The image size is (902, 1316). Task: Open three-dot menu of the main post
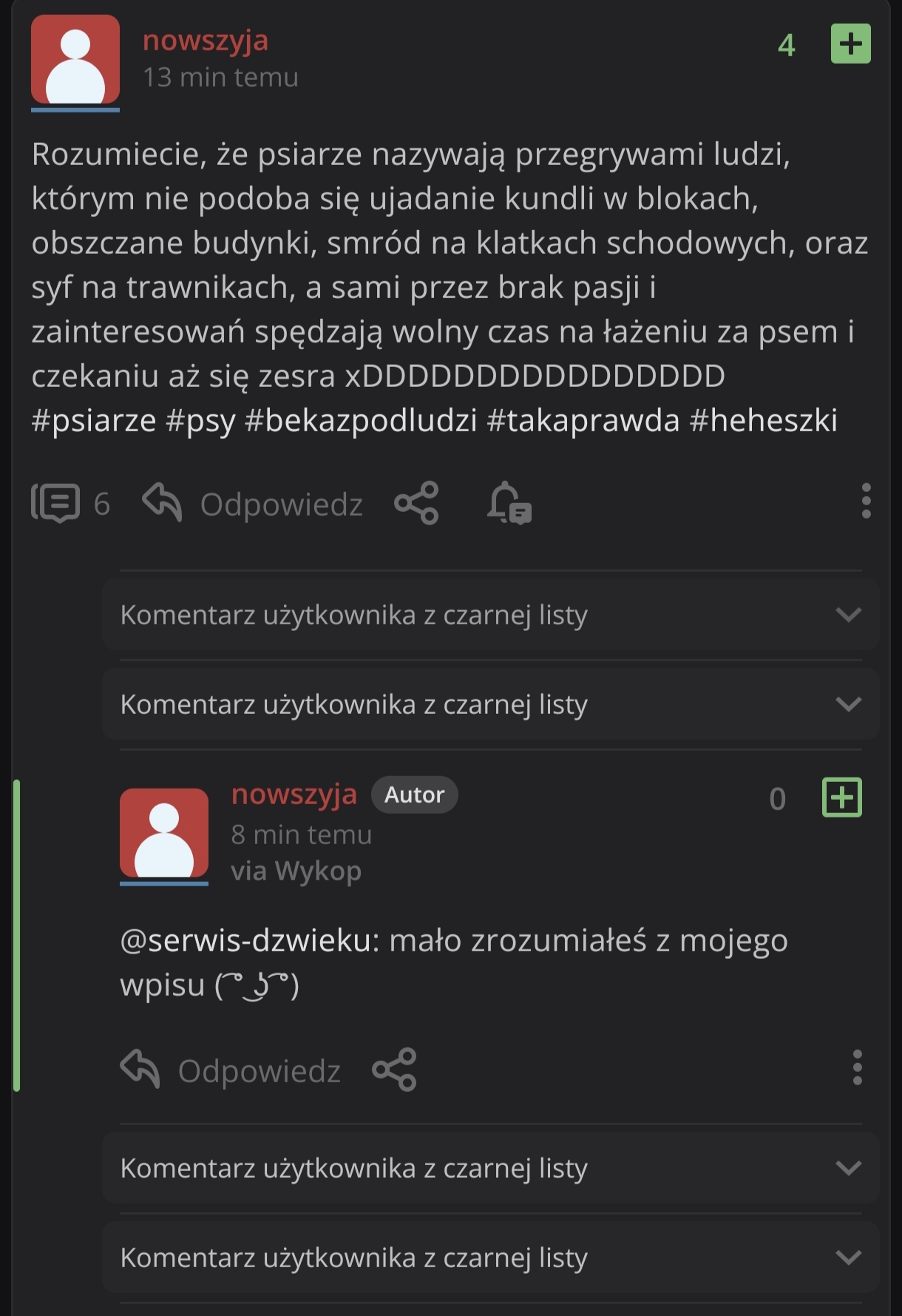[866, 502]
